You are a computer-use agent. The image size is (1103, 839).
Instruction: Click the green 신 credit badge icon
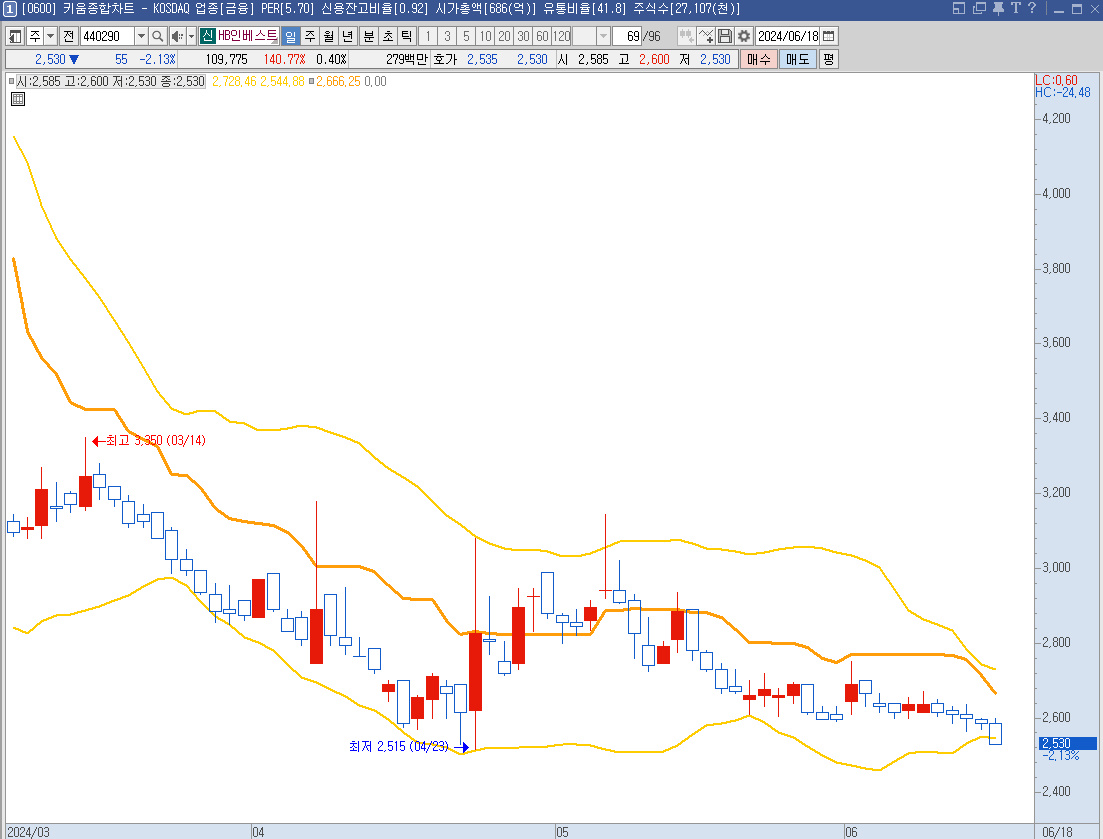point(208,36)
